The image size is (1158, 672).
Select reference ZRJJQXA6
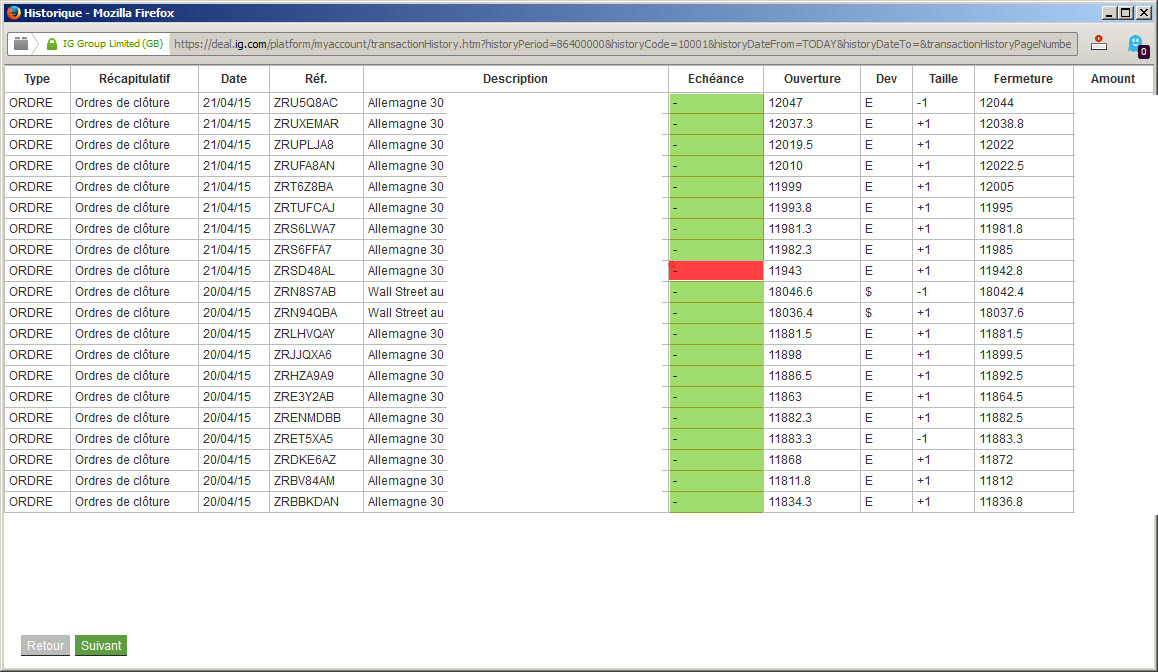[302, 355]
